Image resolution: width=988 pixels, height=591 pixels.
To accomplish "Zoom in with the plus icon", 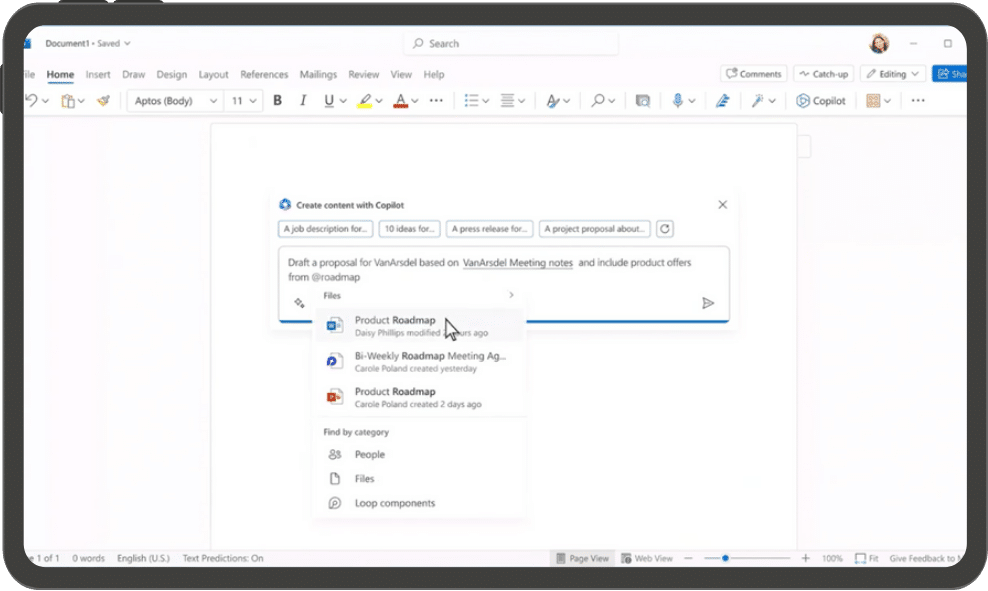I will [805, 558].
